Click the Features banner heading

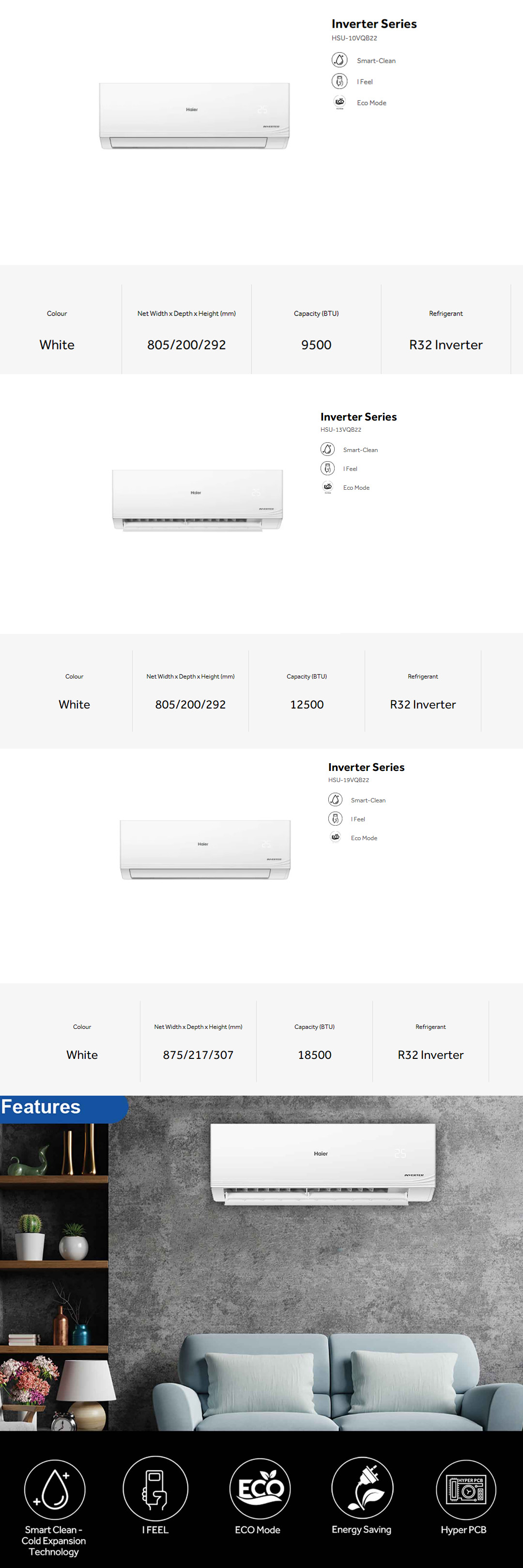[x=41, y=1107]
